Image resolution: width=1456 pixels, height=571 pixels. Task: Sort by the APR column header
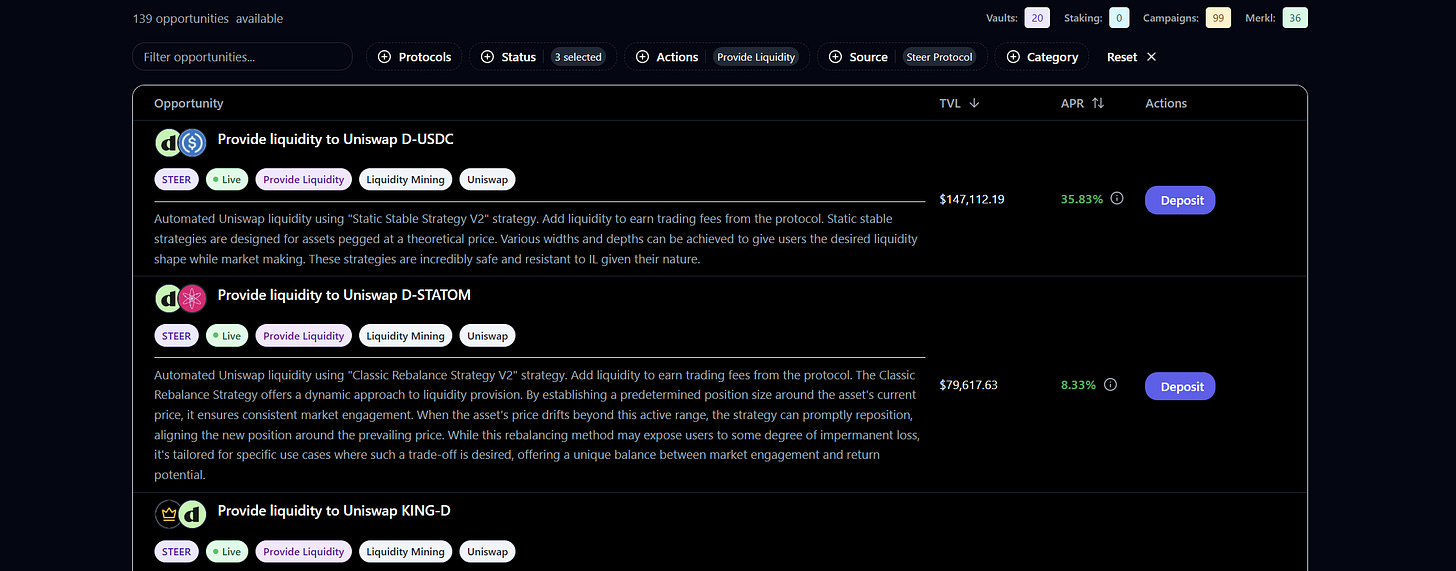pyautogui.click(x=1083, y=103)
